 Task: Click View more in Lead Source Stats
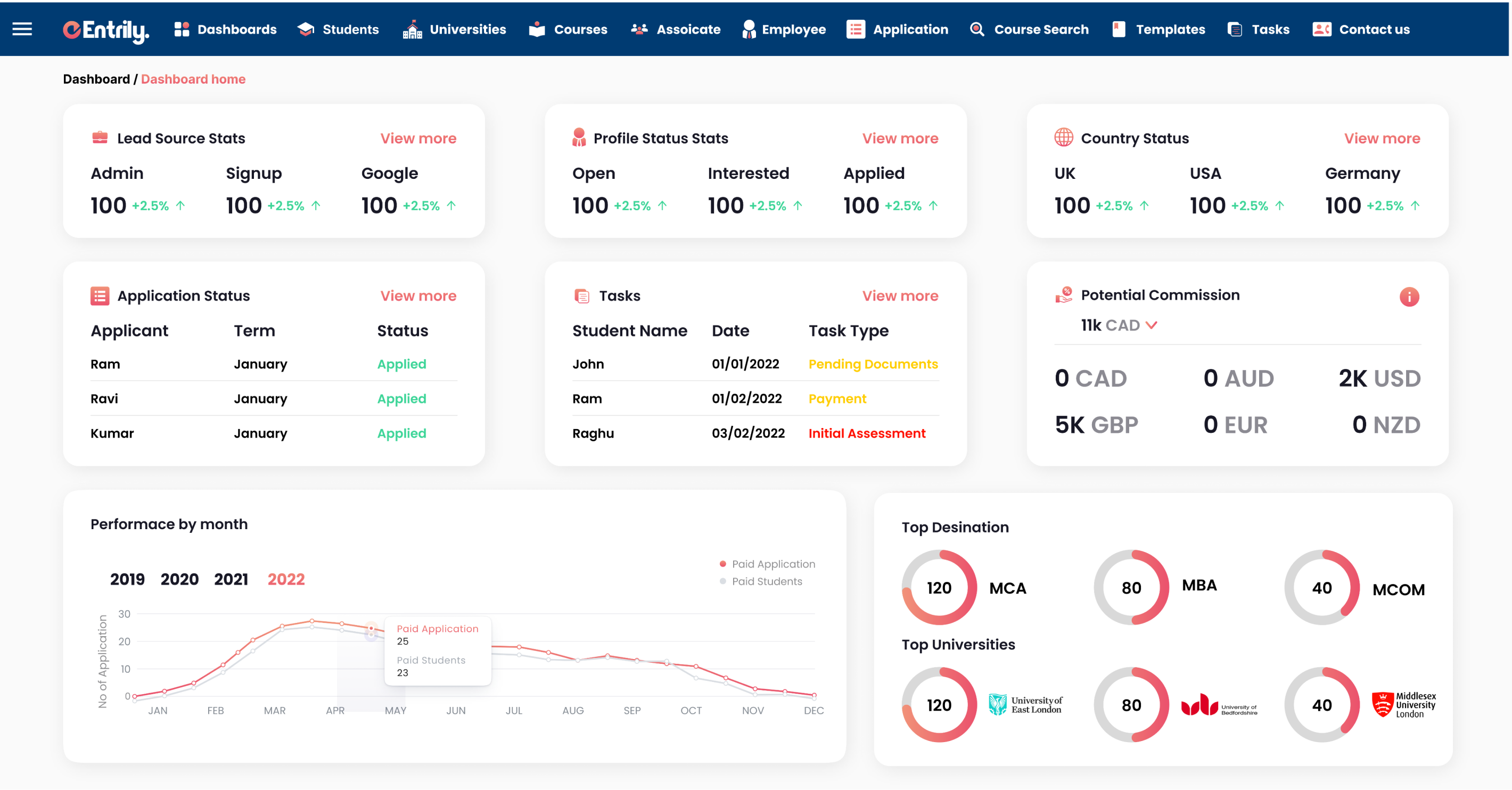tap(418, 138)
